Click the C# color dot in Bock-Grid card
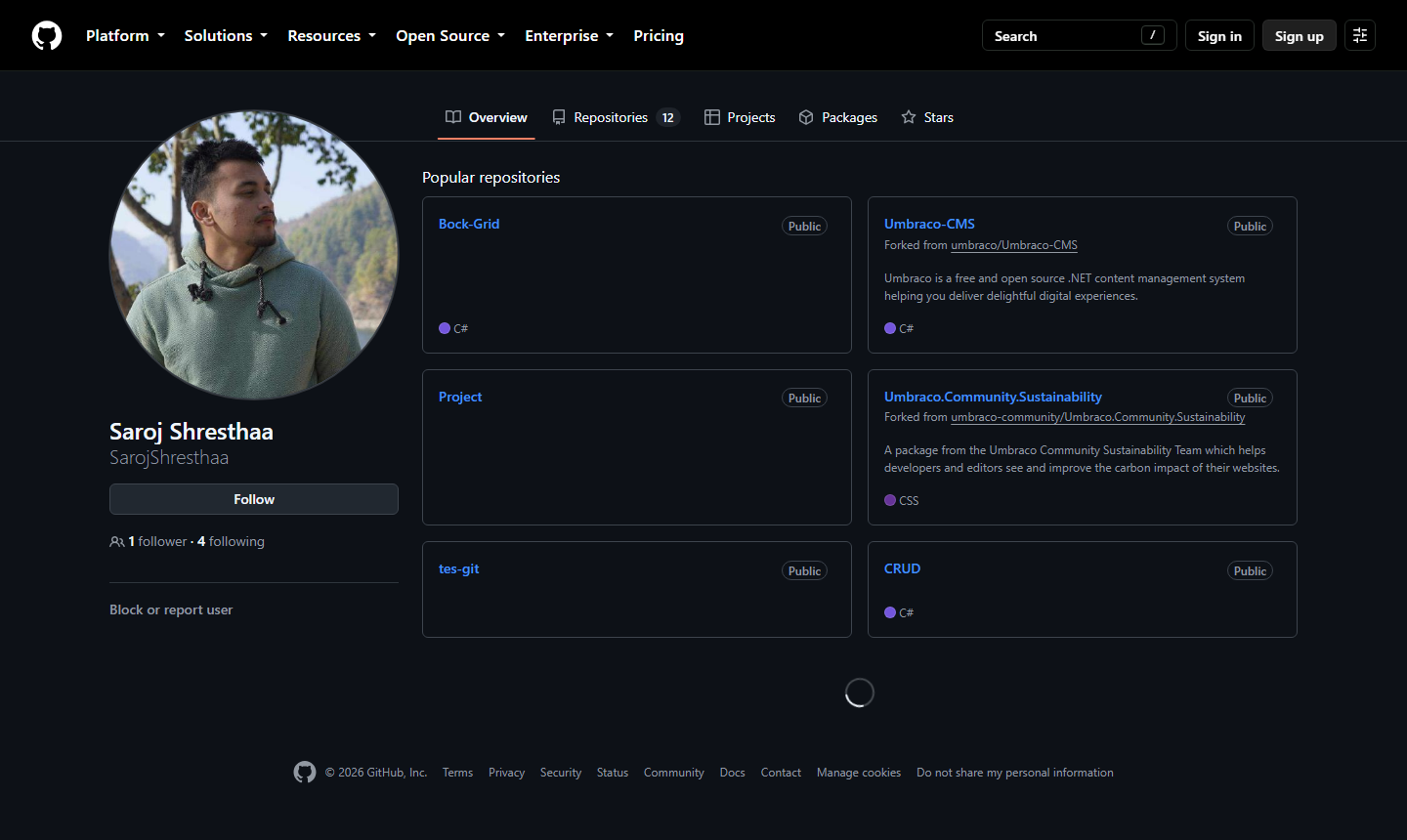Screen dimensions: 1407x840 (445, 328)
